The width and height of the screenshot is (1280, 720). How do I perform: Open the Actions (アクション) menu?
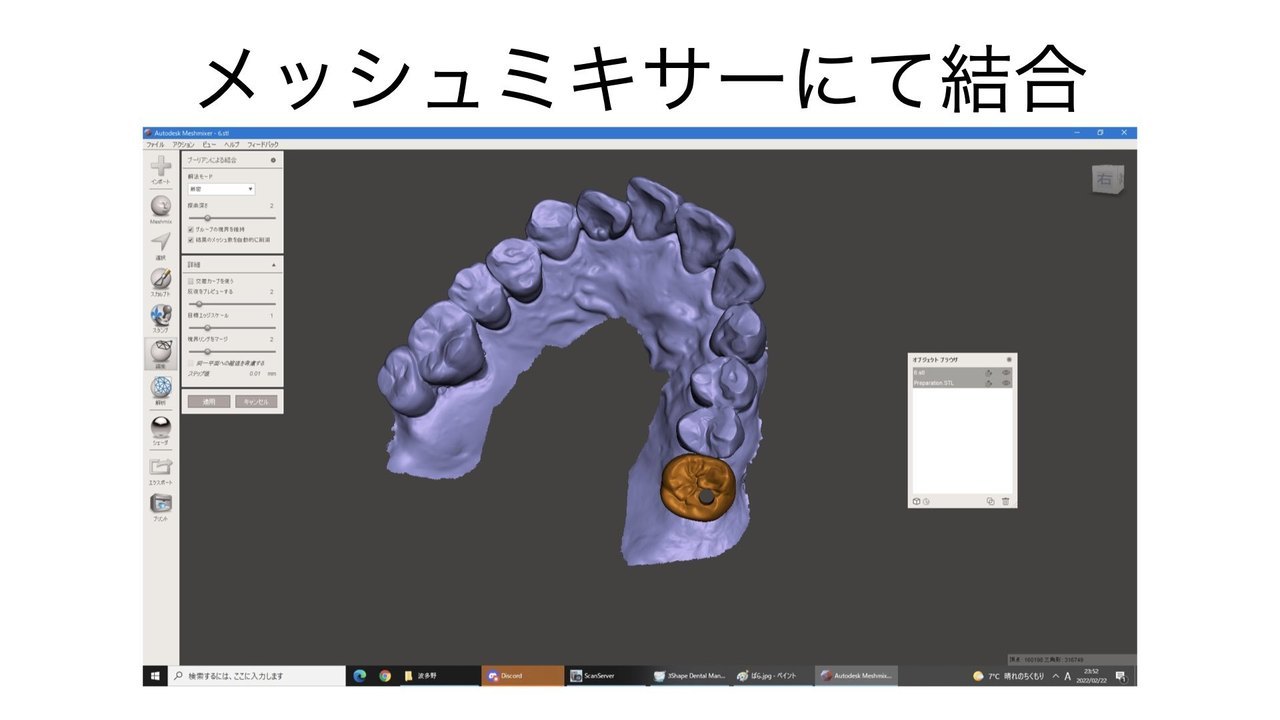coord(183,145)
